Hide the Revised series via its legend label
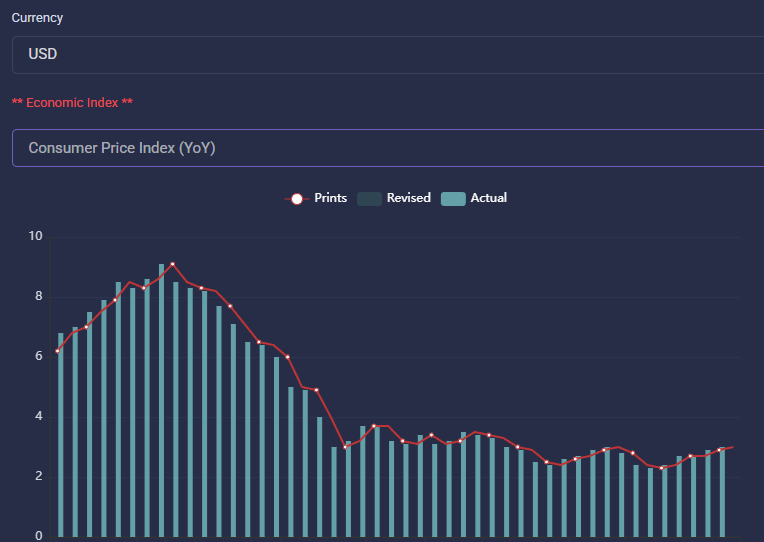Screen dimensions: 764x542 tap(408, 198)
